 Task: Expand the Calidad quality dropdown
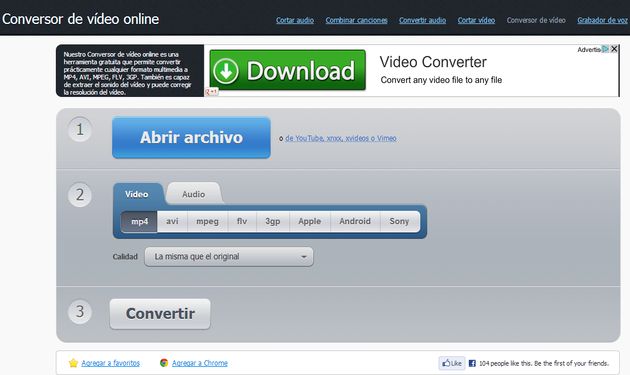[229, 257]
